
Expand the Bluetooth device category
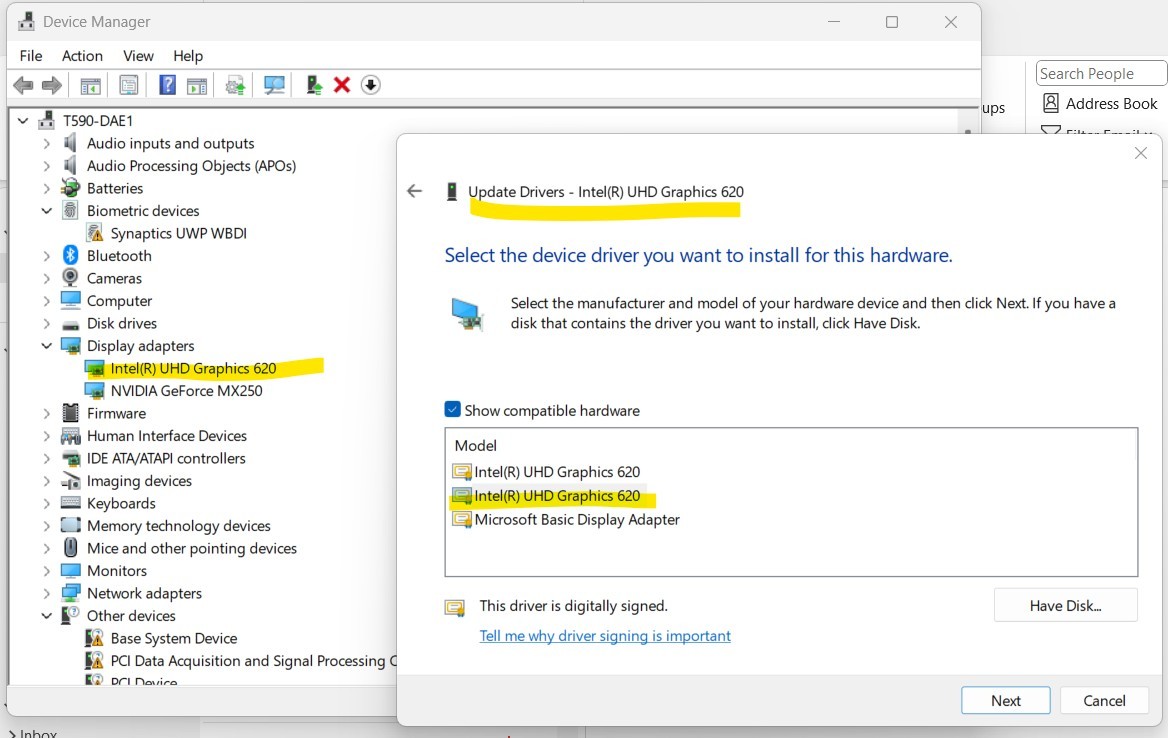pos(47,255)
